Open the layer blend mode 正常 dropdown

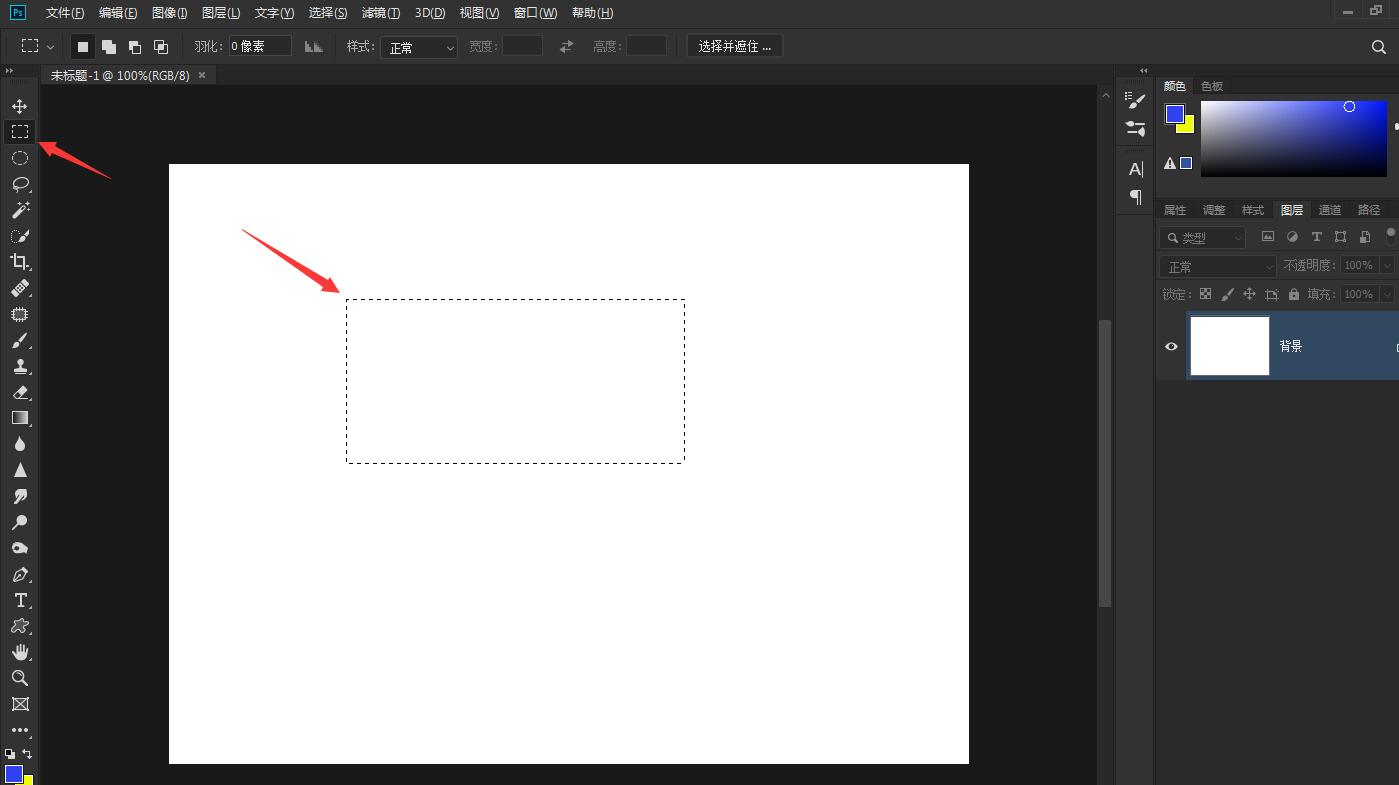tap(1217, 266)
